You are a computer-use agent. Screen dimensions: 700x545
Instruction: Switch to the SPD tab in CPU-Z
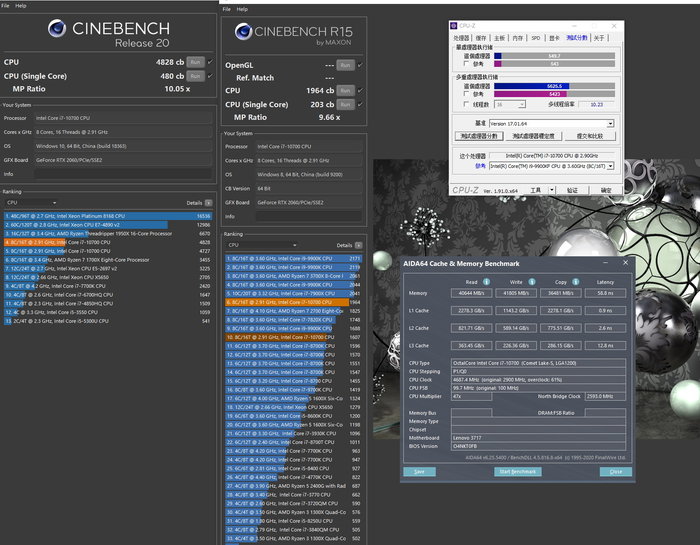point(536,38)
